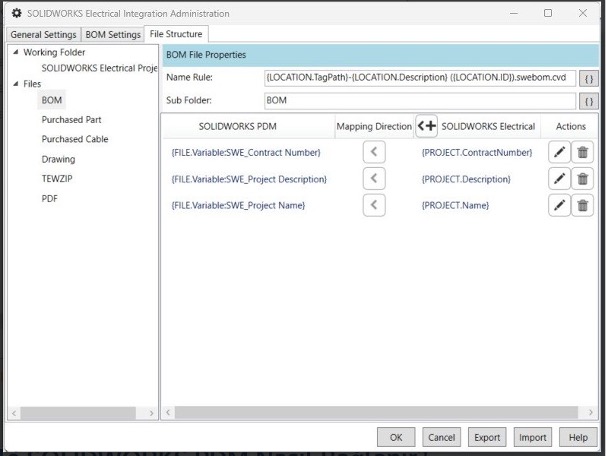Click the OK button
Image resolution: width=606 pixels, height=456 pixels.
[396, 437]
